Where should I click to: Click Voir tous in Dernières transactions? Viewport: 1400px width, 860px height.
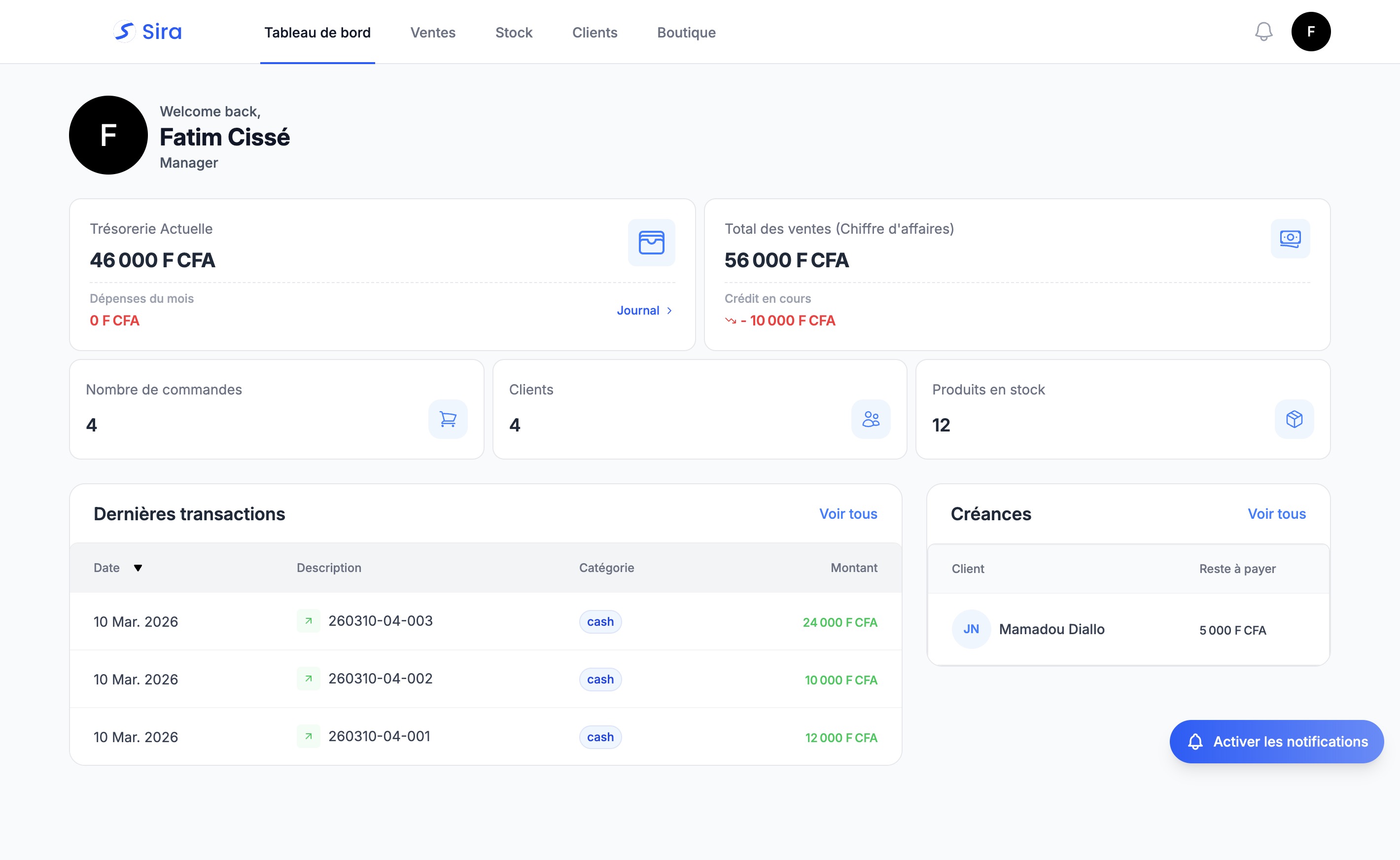[848, 514]
